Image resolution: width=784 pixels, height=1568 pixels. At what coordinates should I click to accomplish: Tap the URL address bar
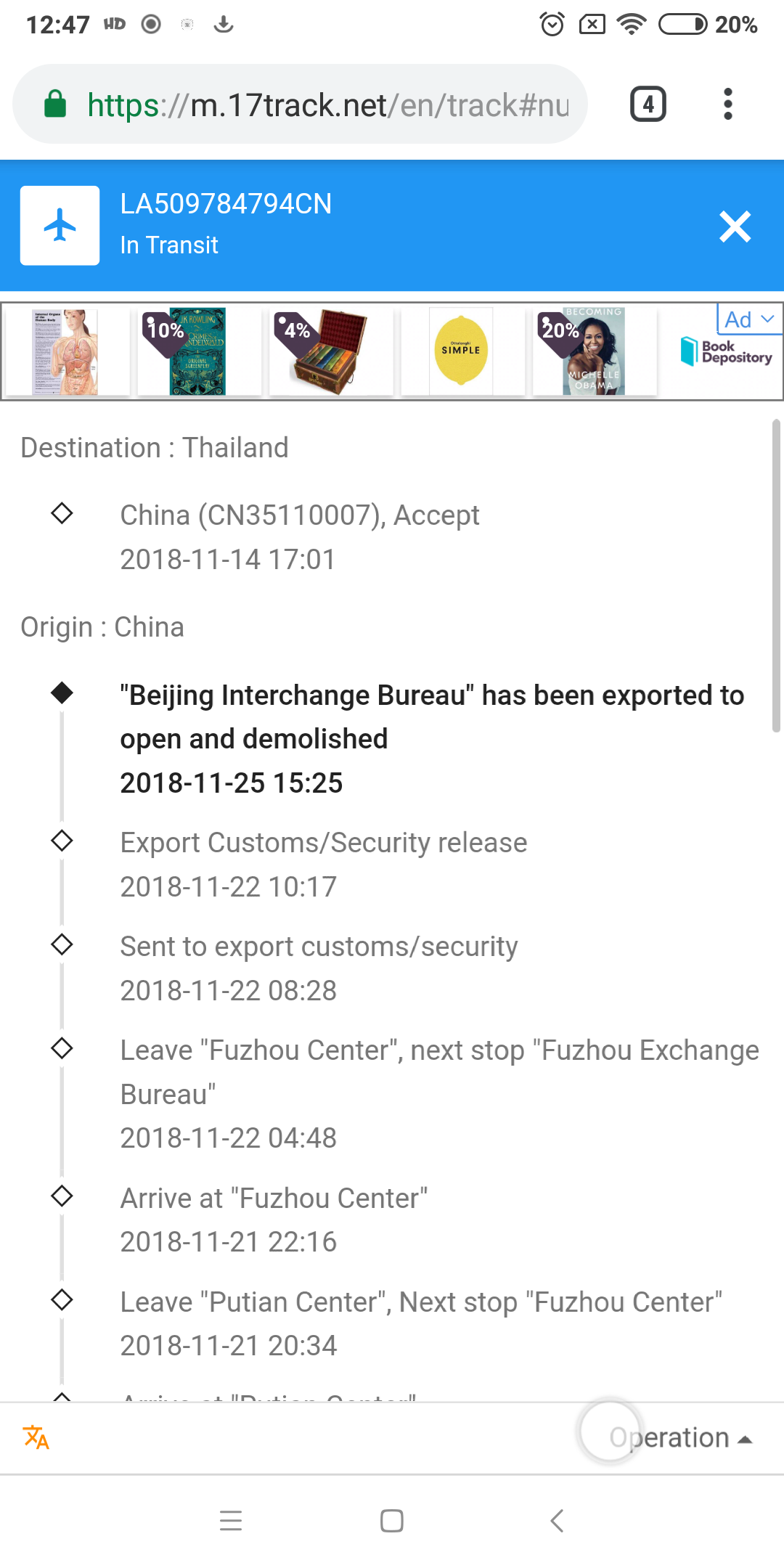click(x=327, y=105)
